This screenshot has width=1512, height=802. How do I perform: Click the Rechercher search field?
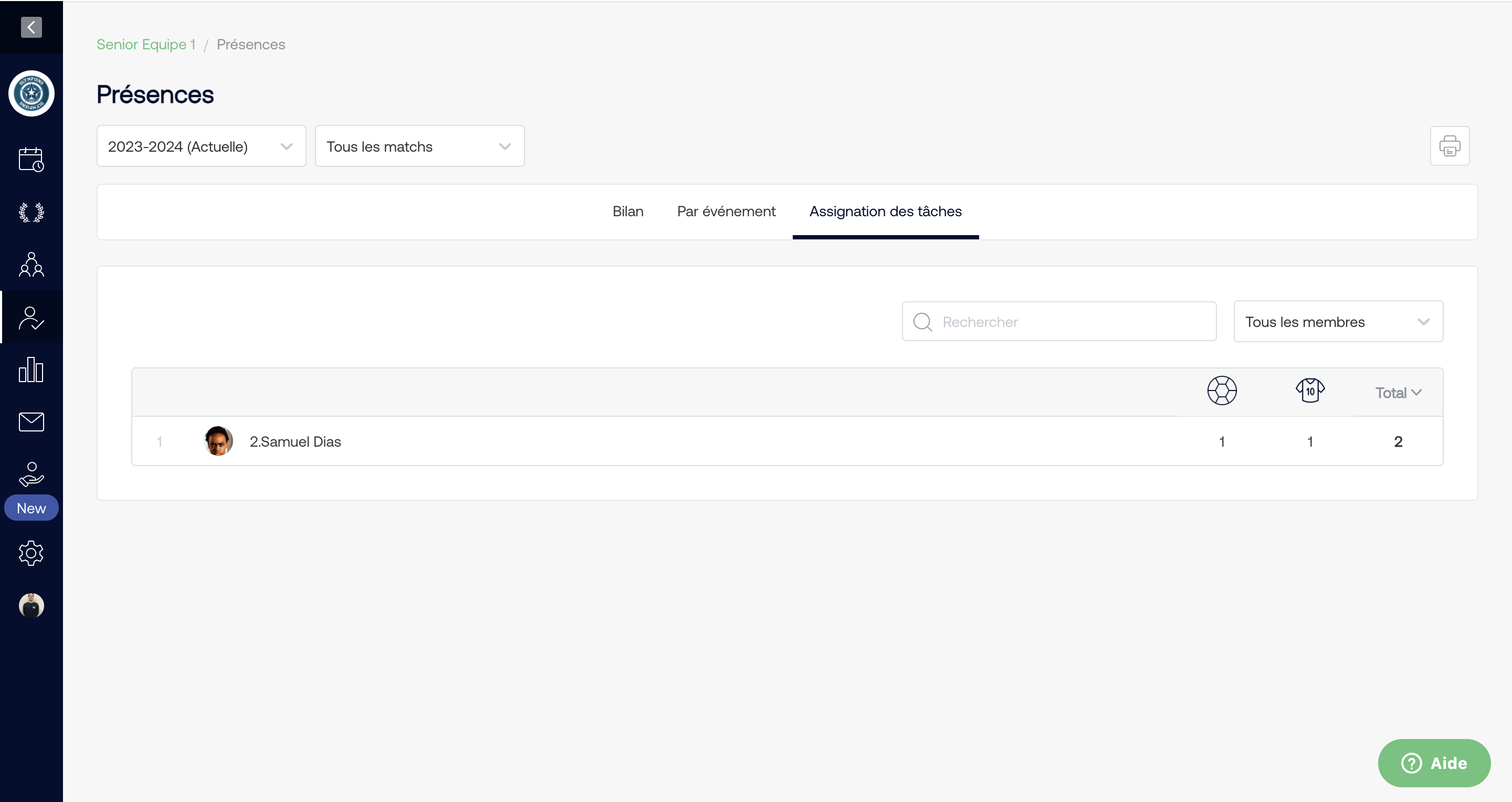coord(1059,322)
